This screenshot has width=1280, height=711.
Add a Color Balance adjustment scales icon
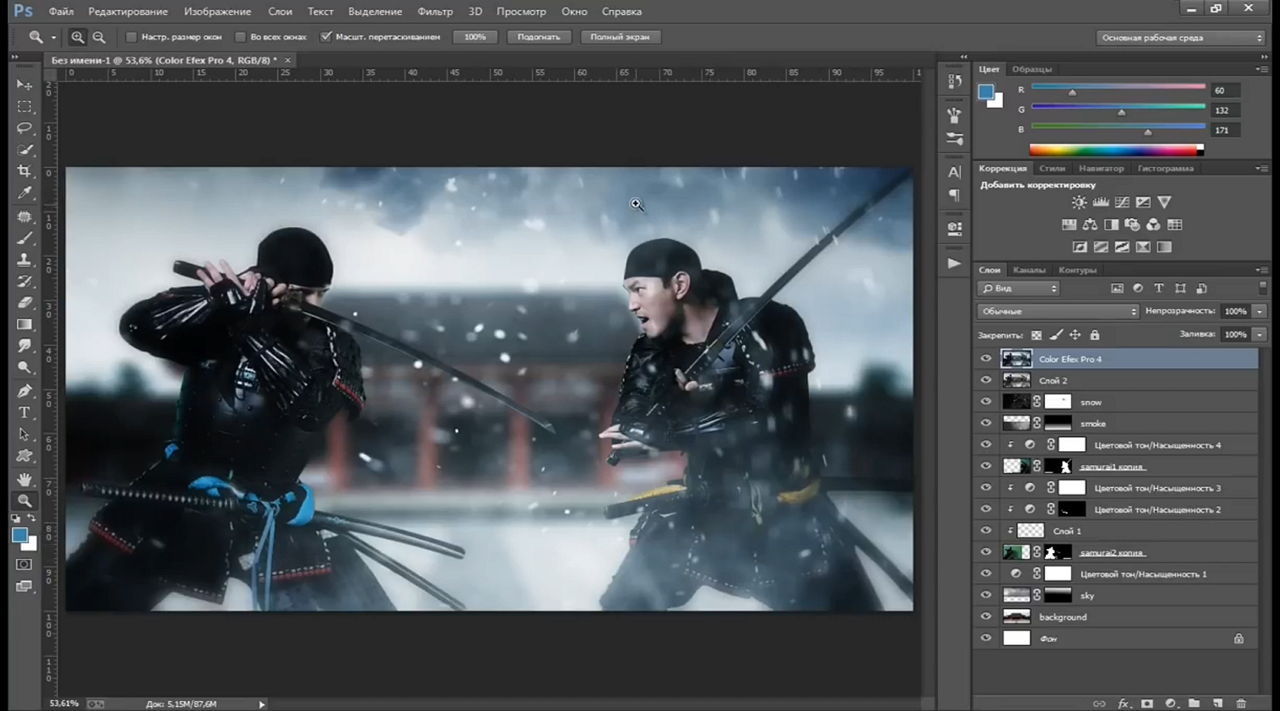[1090, 225]
